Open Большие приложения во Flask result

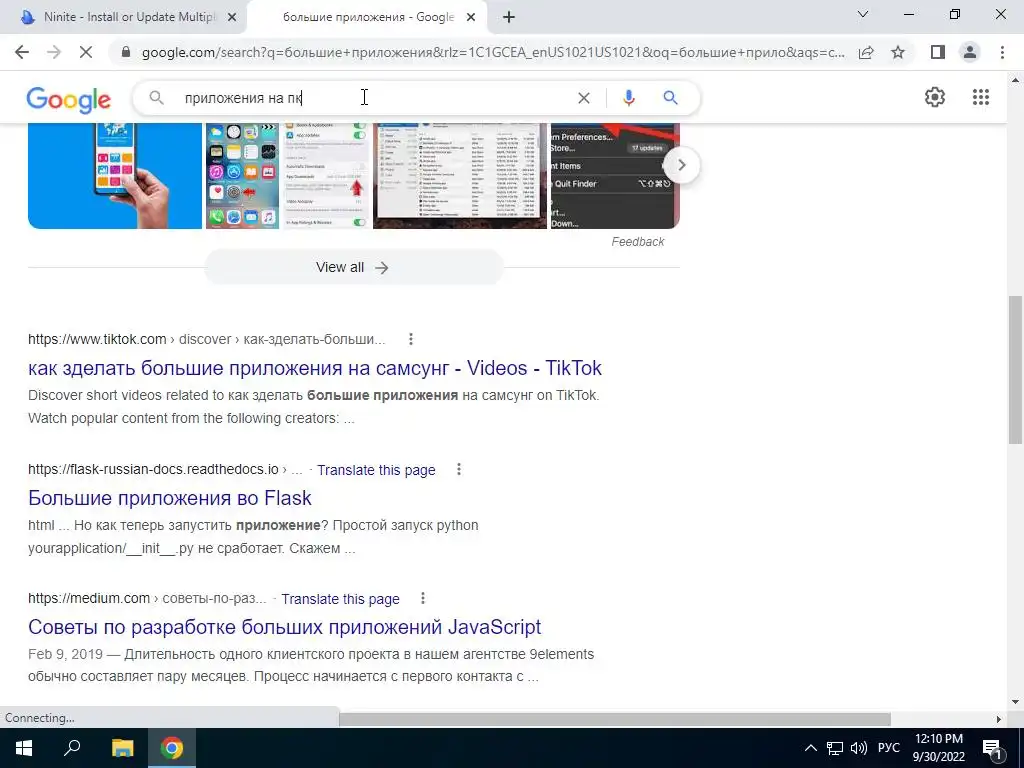170,498
